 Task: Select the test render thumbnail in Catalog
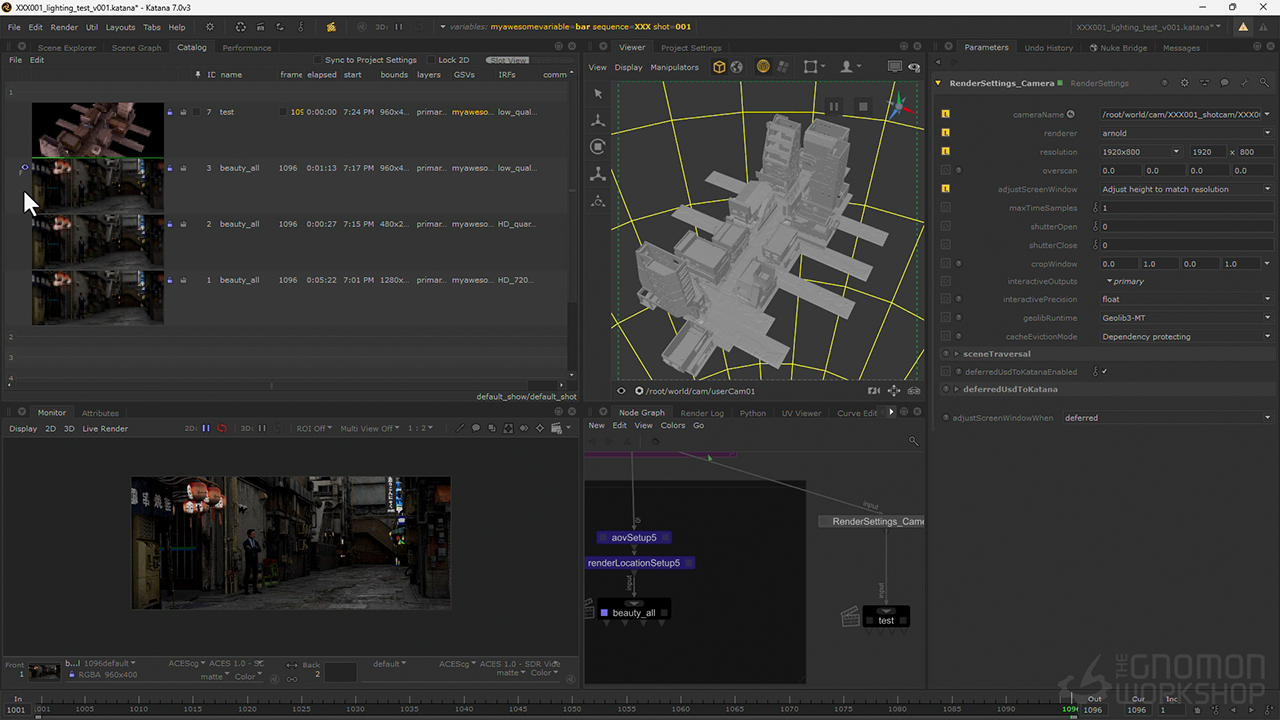click(97, 130)
